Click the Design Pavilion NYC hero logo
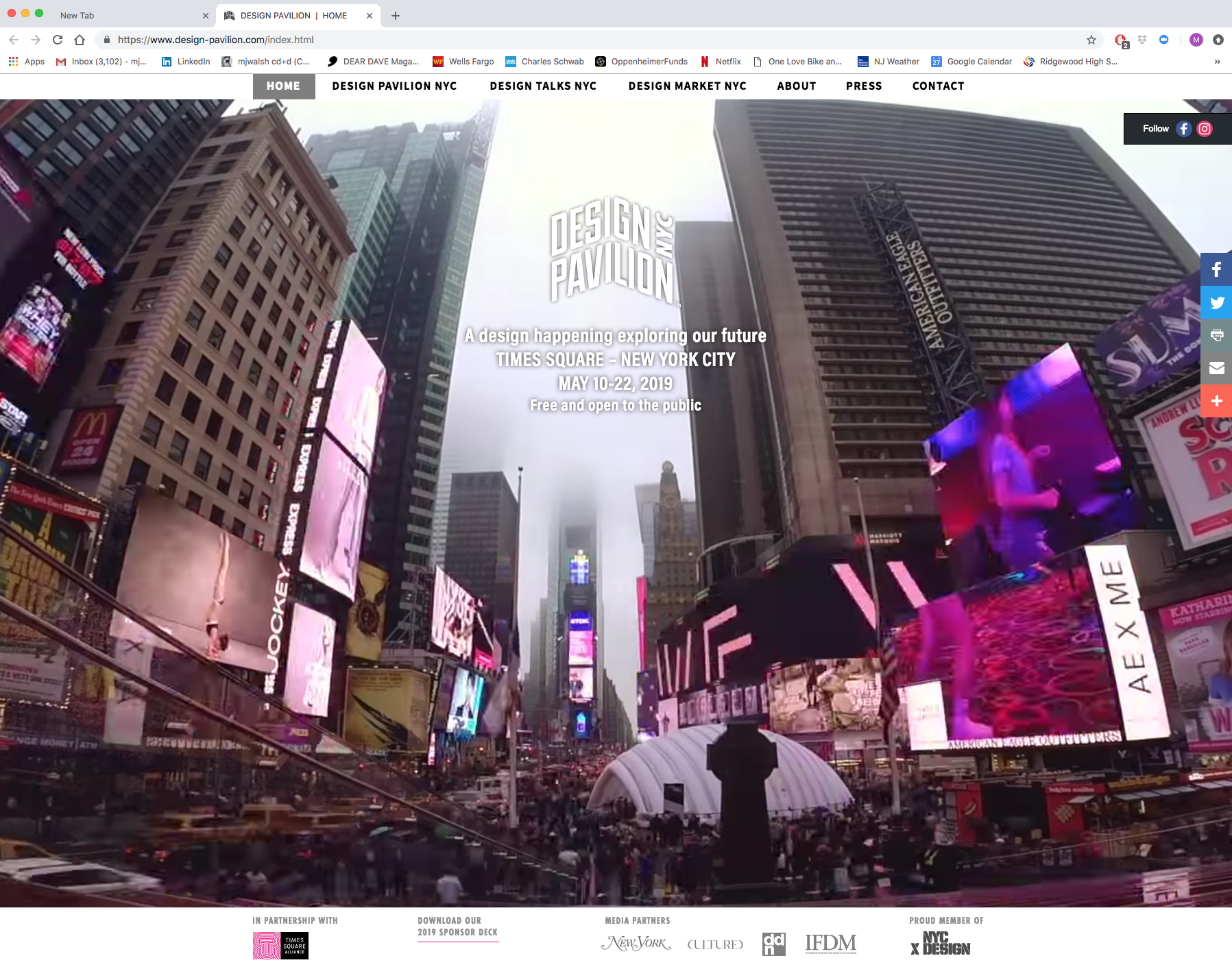The width and height of the screenshot is (1232, 969). click(614, 250)
